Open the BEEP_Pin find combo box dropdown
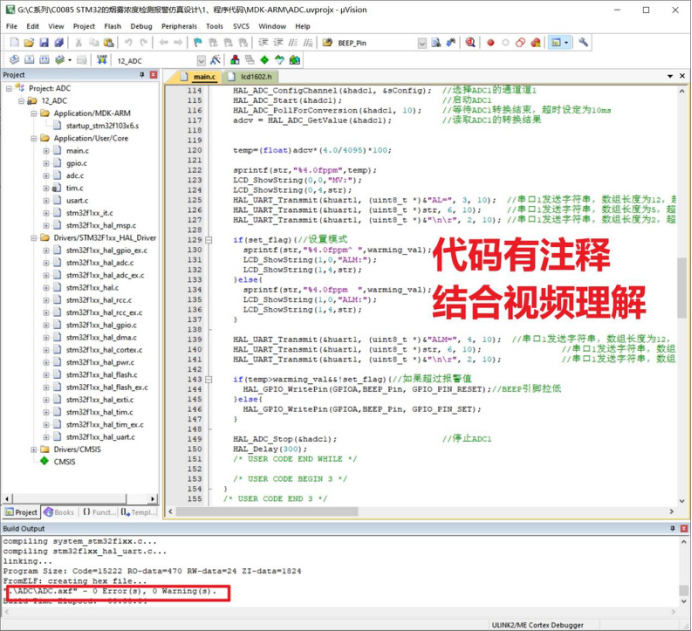This screenshot has width=692, height=631. (422, 43)
